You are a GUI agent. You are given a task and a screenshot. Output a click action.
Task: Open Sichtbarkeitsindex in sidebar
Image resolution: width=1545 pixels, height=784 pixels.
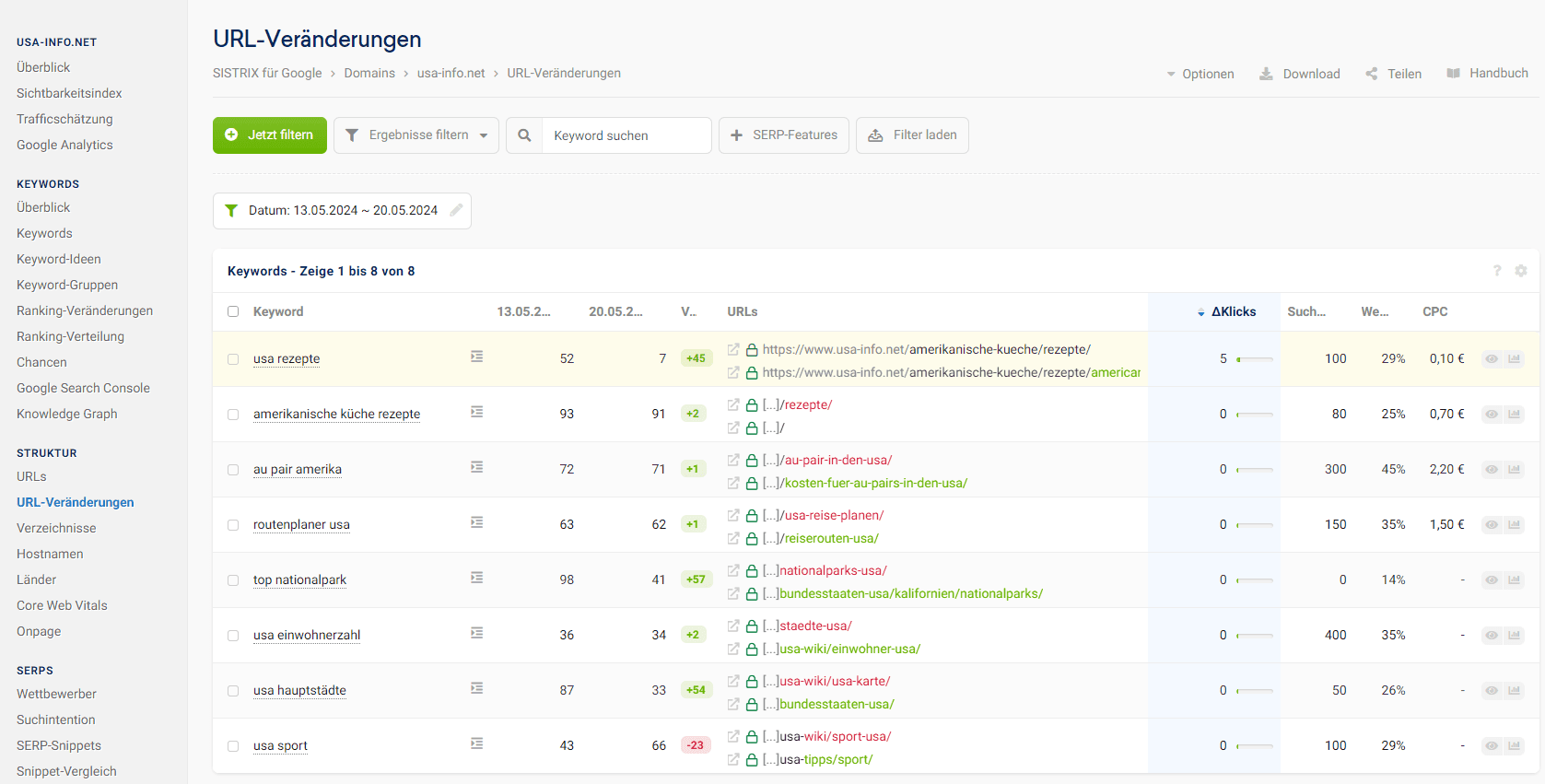[x=69, y=93]
